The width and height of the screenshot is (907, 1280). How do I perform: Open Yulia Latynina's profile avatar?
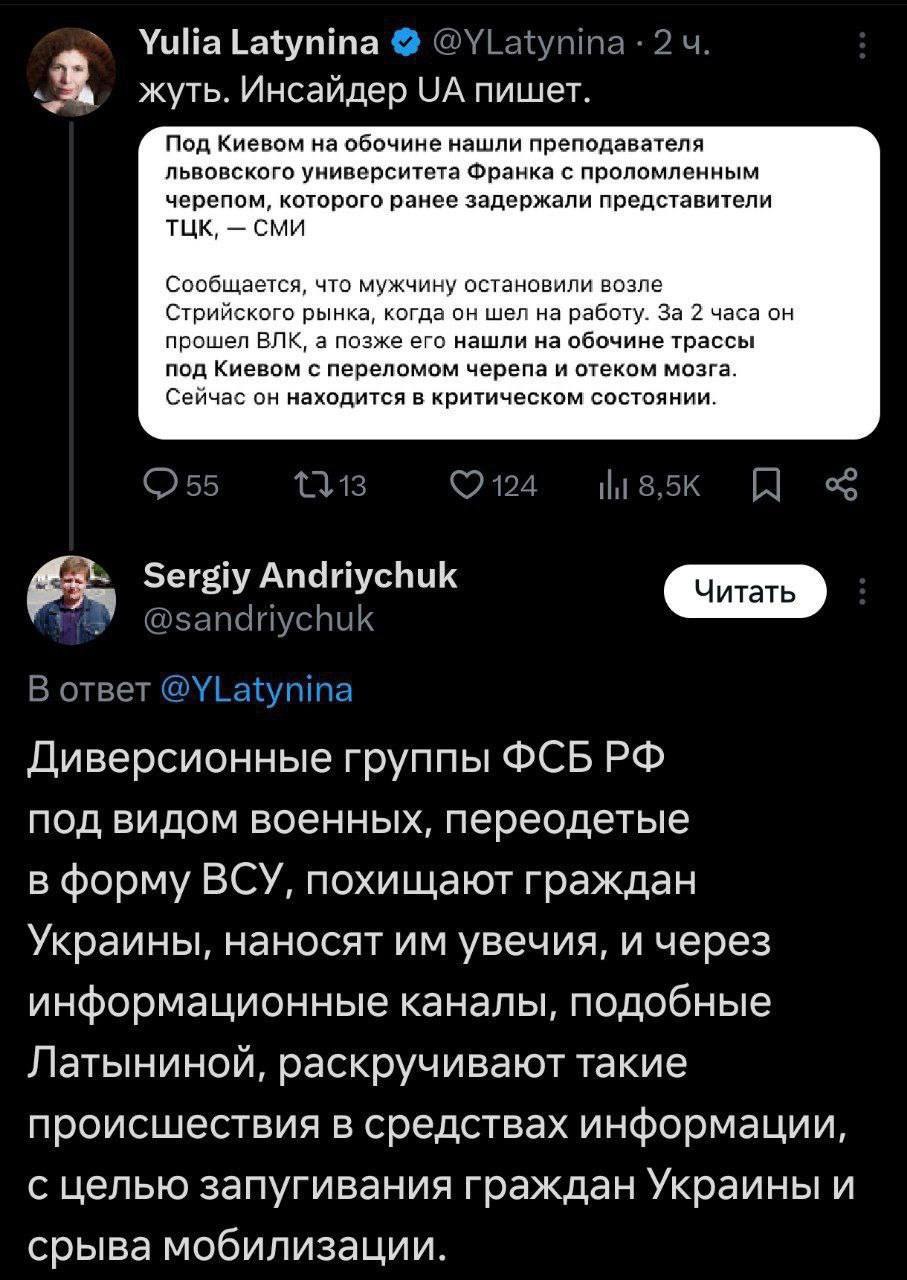(71, 71)
